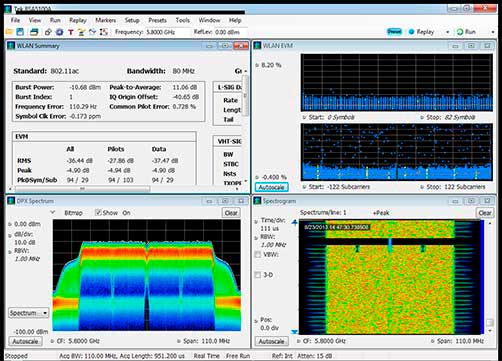502x361 pixels.
Task: Click the Stop: 82 Symbols value
Action: click(459, 117)
